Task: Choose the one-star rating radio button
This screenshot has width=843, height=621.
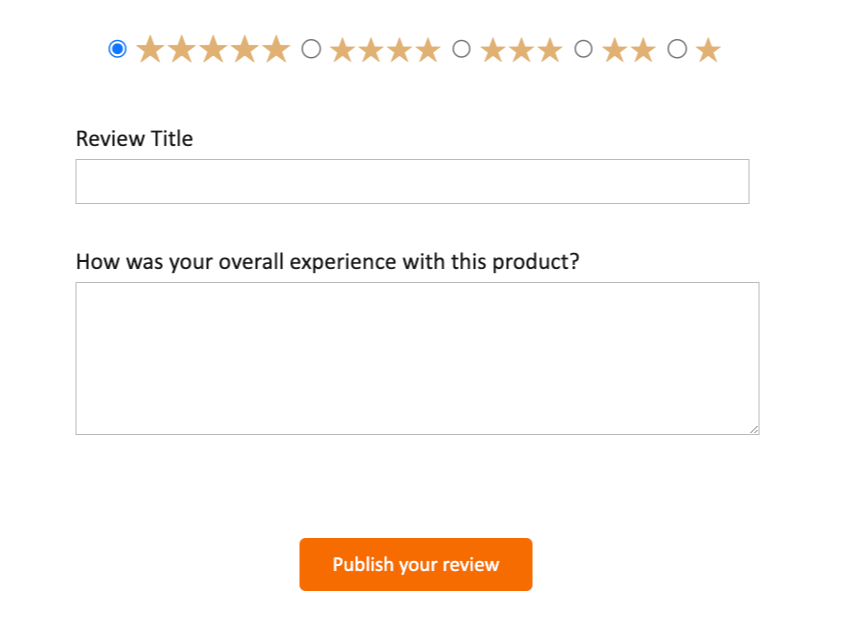Action: point(677,49)
